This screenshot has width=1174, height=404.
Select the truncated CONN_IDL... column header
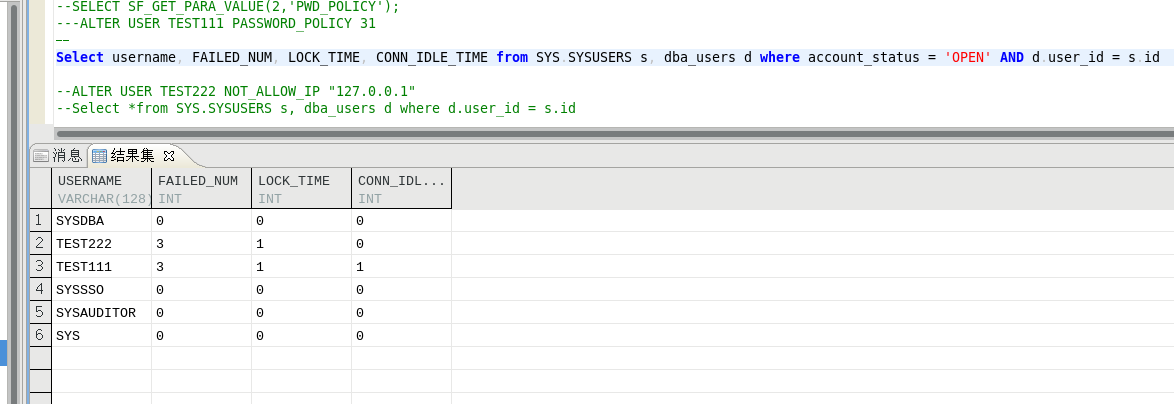(401, 189)
